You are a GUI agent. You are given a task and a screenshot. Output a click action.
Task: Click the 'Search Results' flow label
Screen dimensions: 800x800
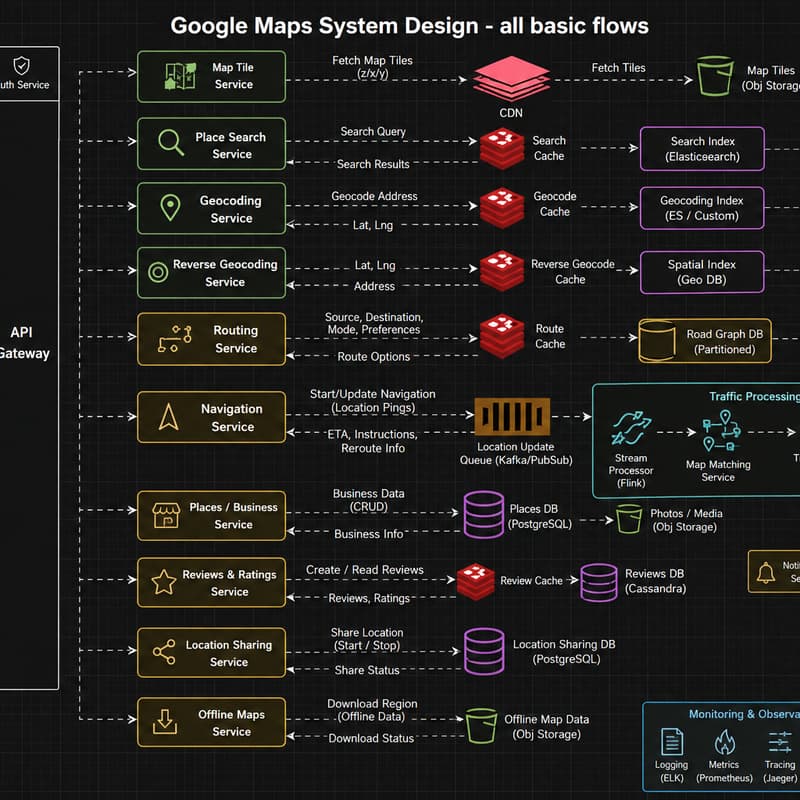[x=373, y=164]
